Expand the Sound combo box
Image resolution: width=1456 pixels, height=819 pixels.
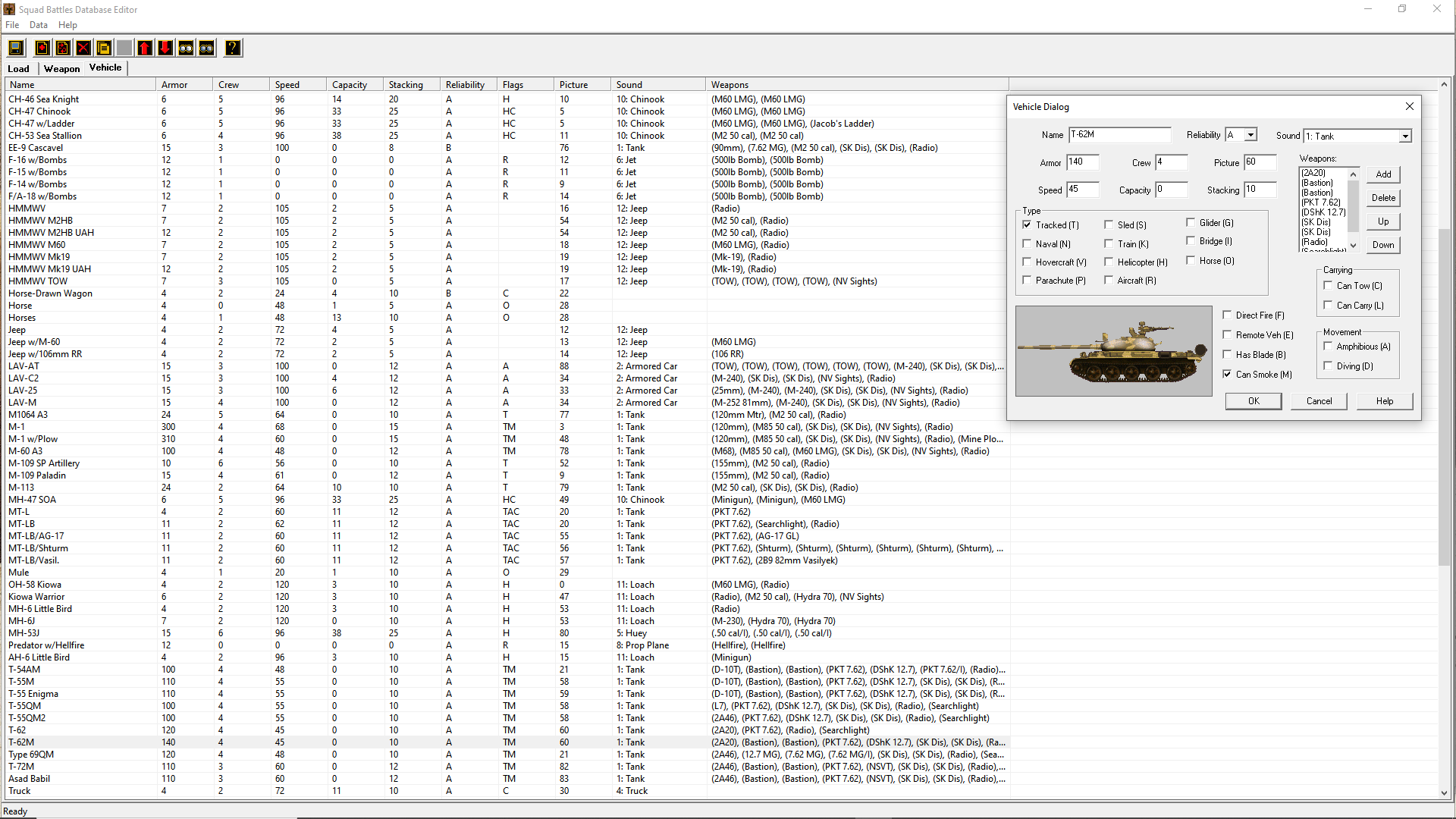[1405, 136]
